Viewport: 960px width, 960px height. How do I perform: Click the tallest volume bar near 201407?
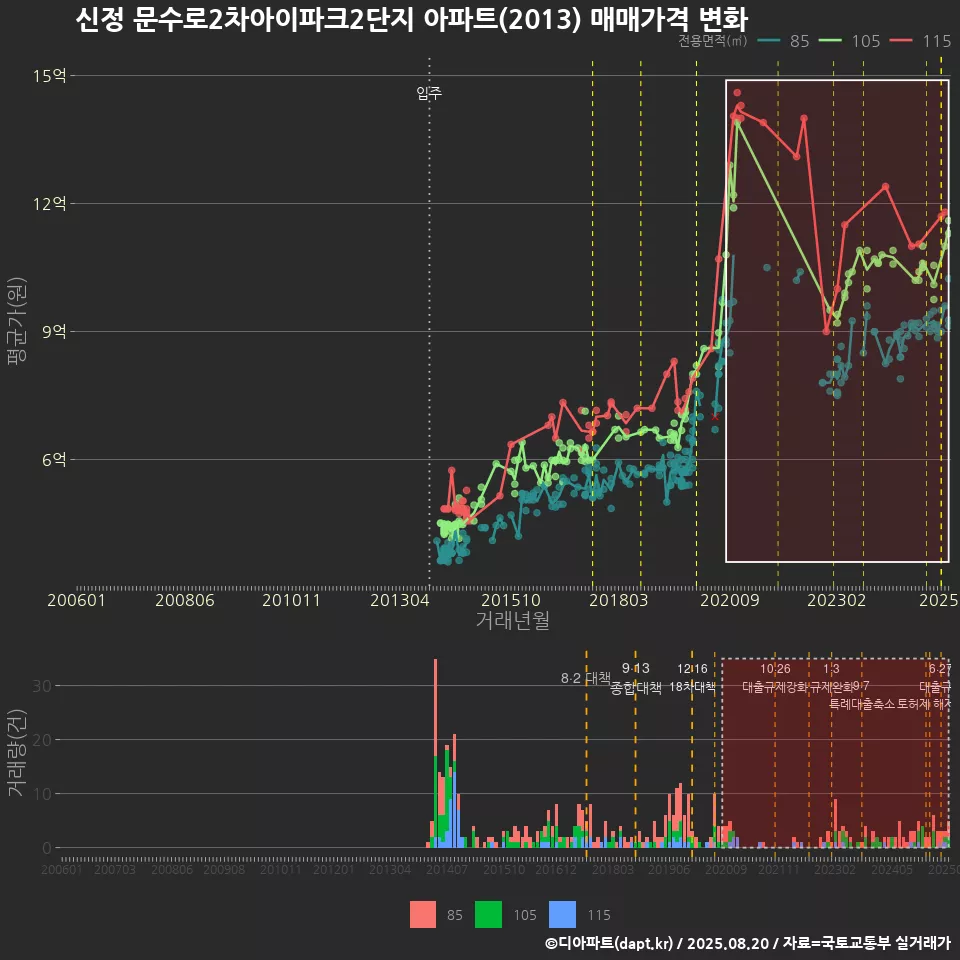pos(435,753)
